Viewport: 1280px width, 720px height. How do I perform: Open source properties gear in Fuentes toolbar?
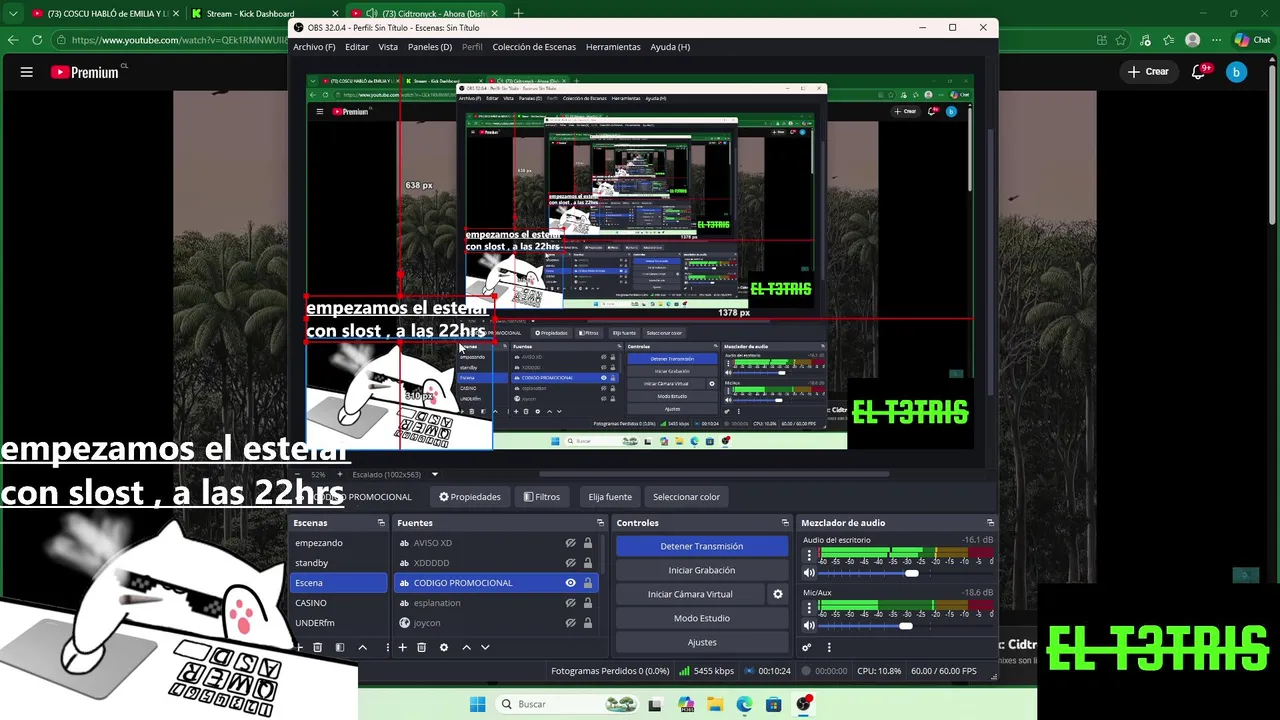(444, 647)
